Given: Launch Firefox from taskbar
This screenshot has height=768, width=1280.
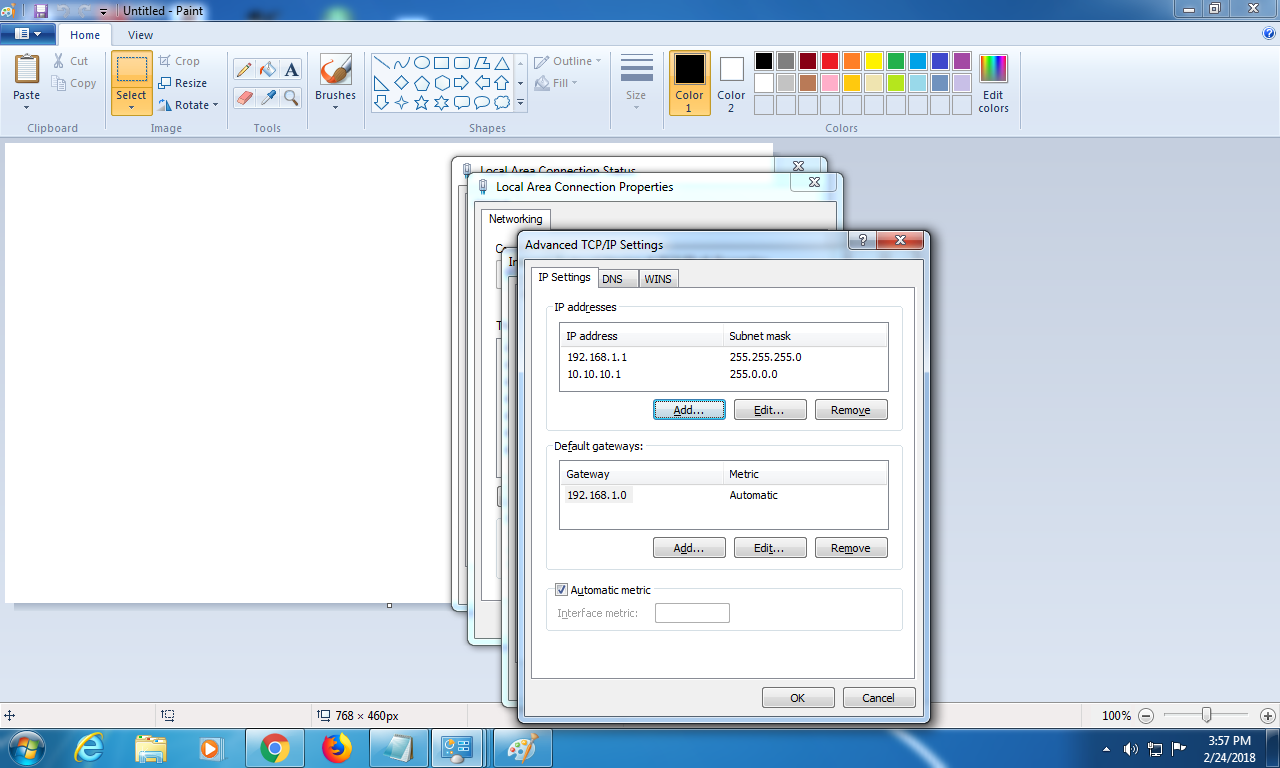Looking at the screenshot, I should tap(337, 748).
